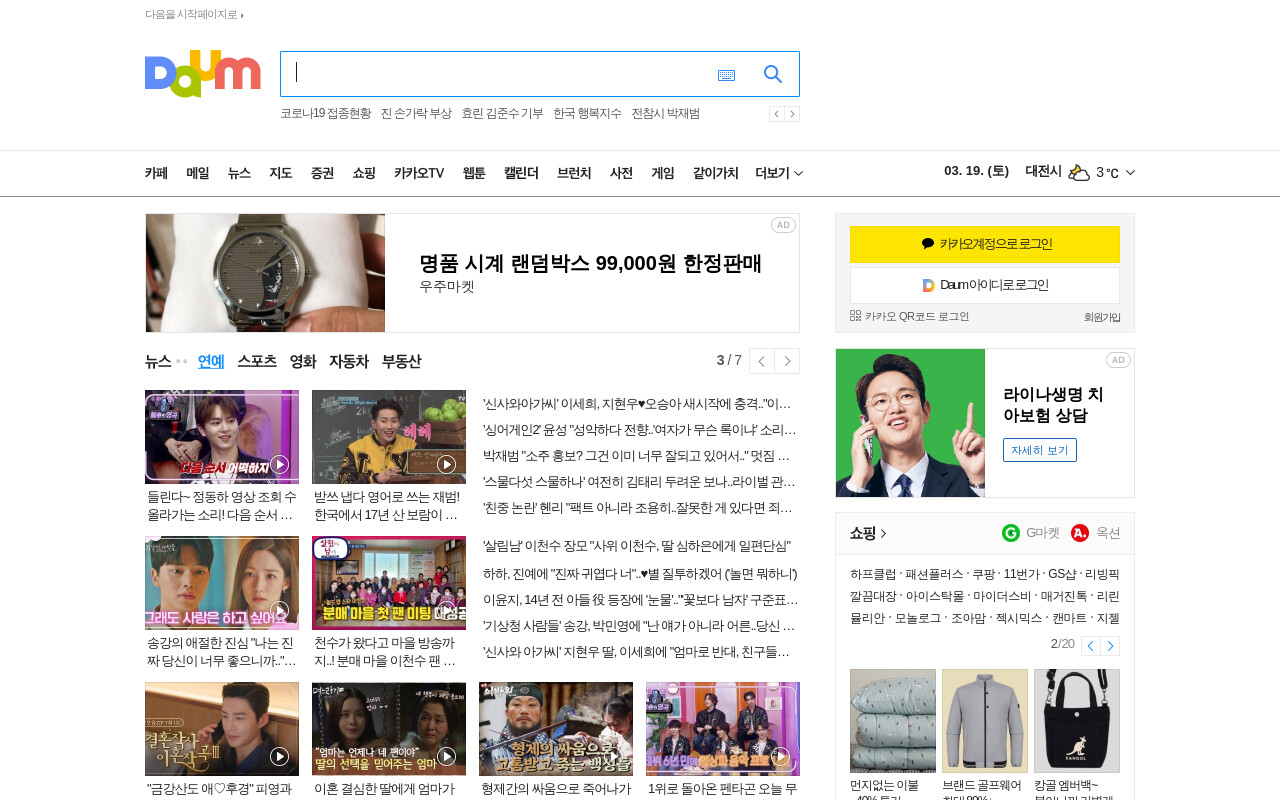Image resolution: width=1280 pixels, height=800 pixels.
Task: Go to next news page arrow
Action: (787, 361)
